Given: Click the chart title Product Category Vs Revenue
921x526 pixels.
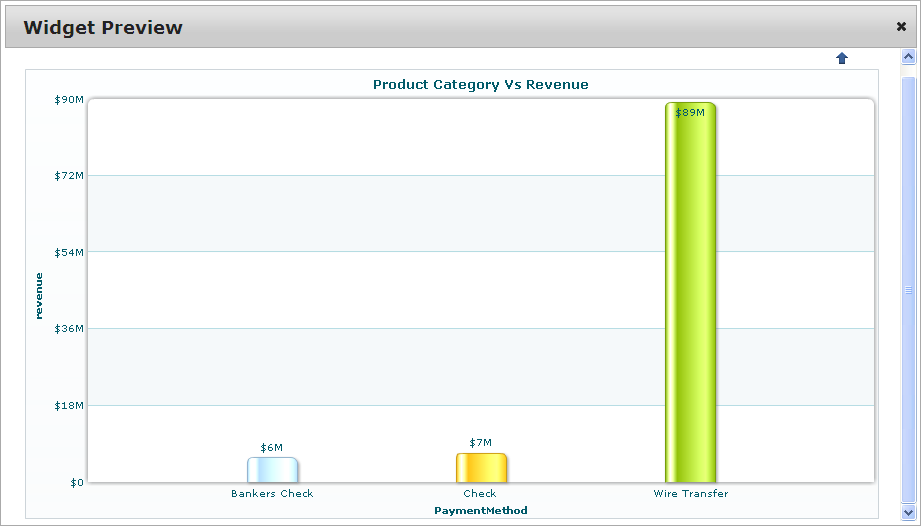Looking at the screenshot, I should point(481,85).
